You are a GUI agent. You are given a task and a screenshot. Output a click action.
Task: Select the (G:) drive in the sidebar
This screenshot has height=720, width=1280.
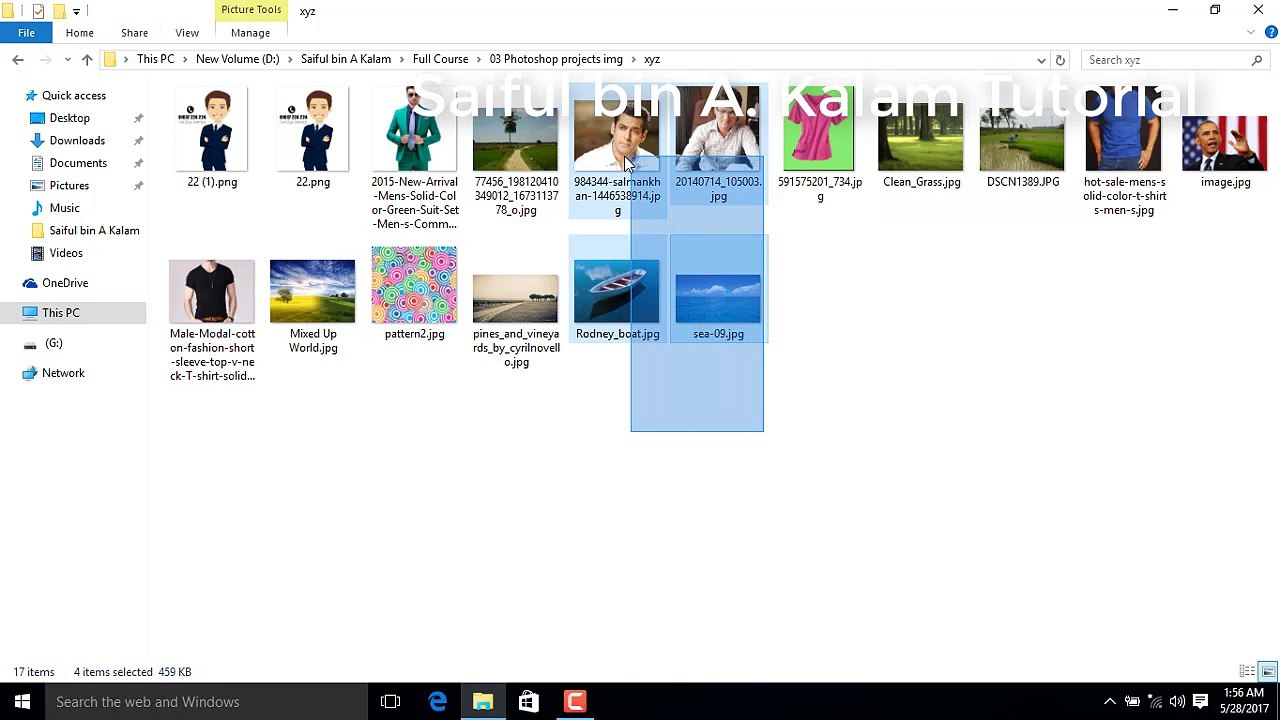click(53, 343)
